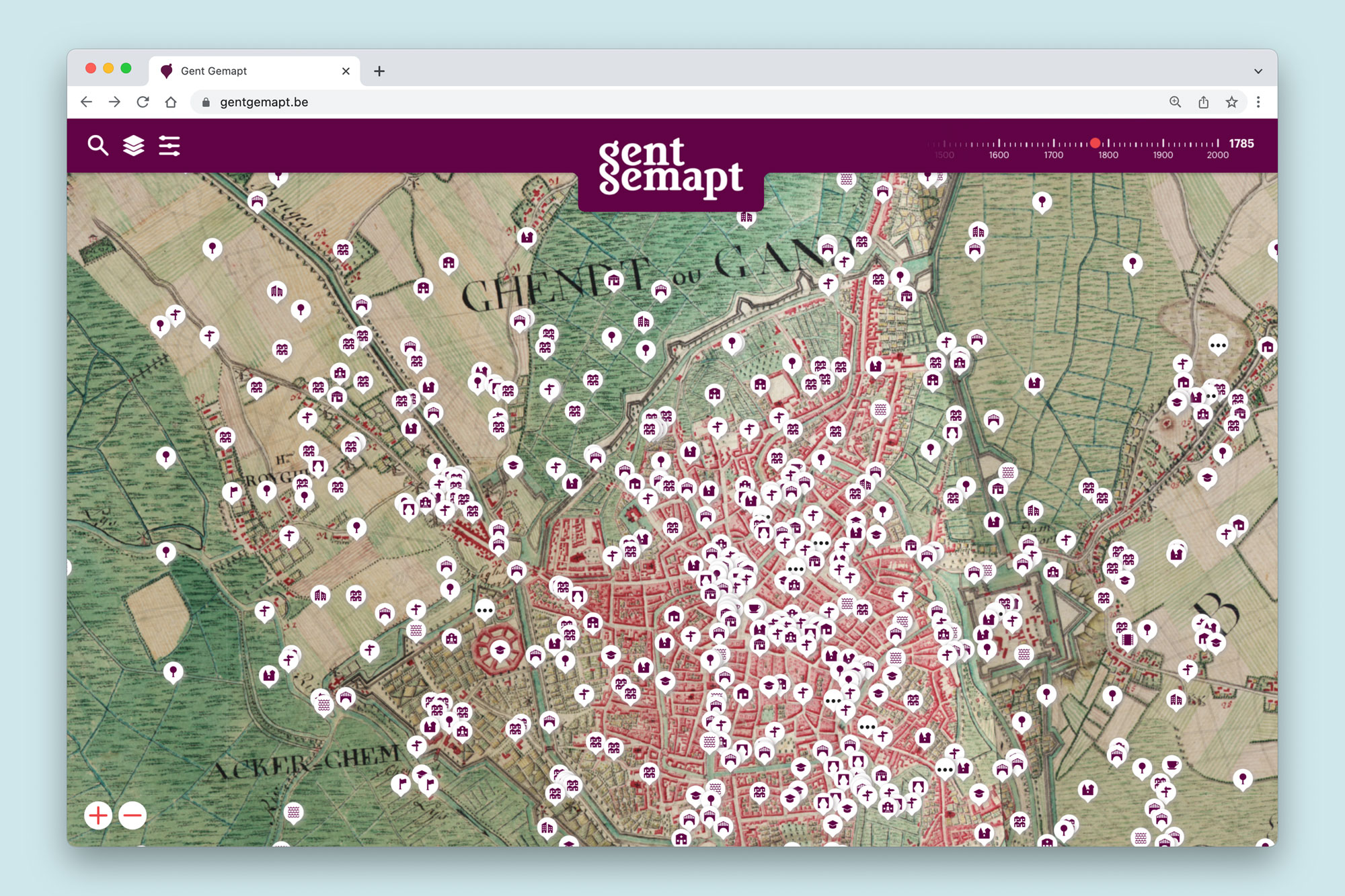Open the market hall marker on GHENDT's letter T
1345x896 pixels.
[613, 280]
